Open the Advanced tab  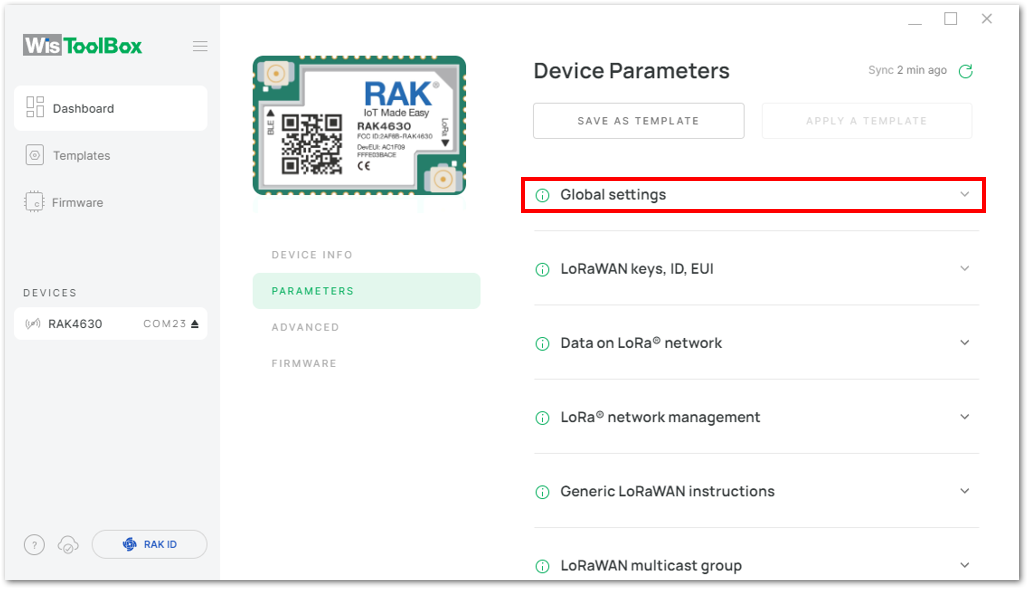click(306, 327)
